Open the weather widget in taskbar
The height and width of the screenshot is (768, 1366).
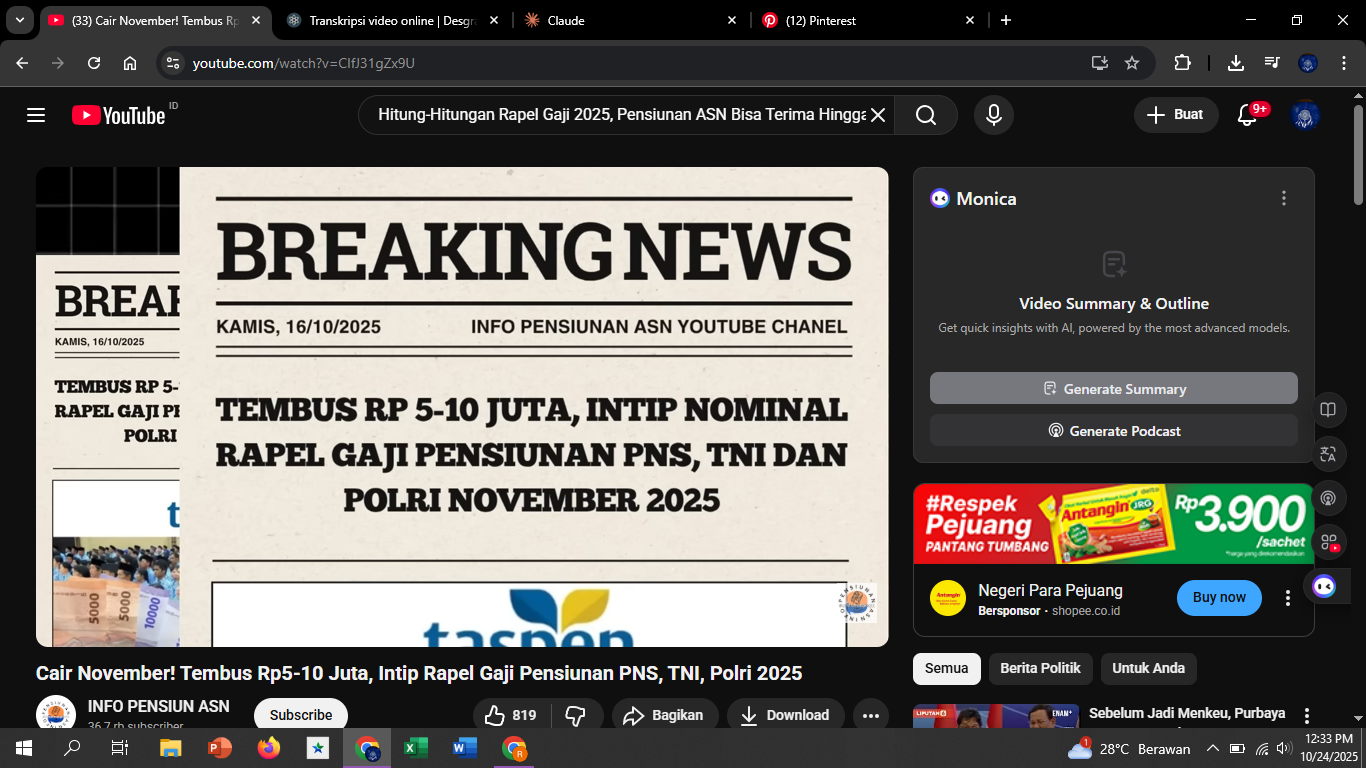coord(1129,748)
